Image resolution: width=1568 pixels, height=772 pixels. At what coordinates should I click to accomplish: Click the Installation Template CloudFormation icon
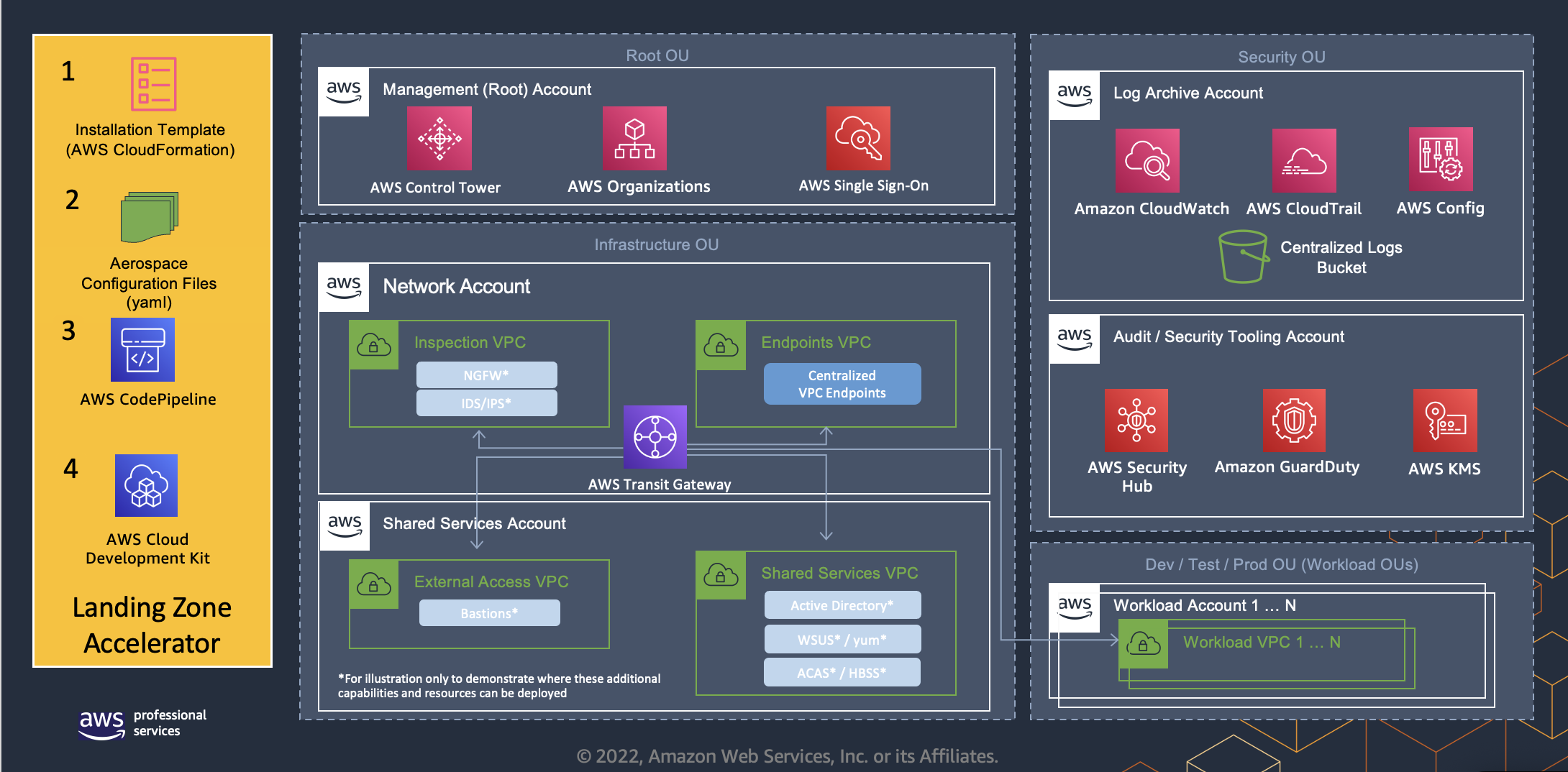click(x=153, y=84)
